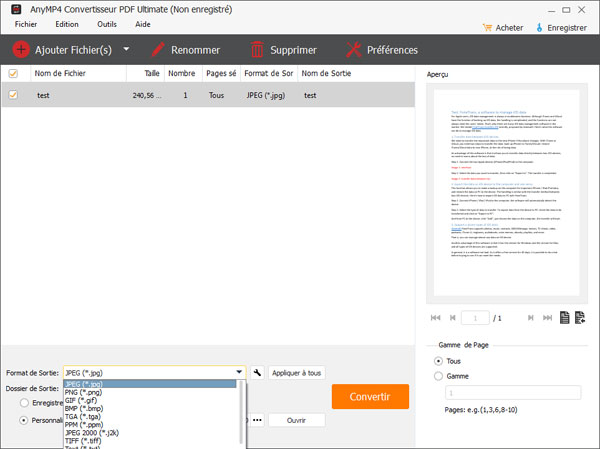600x449 pixels.
Task: Open Préférences via the tools icon
Action: click(352, 49)
